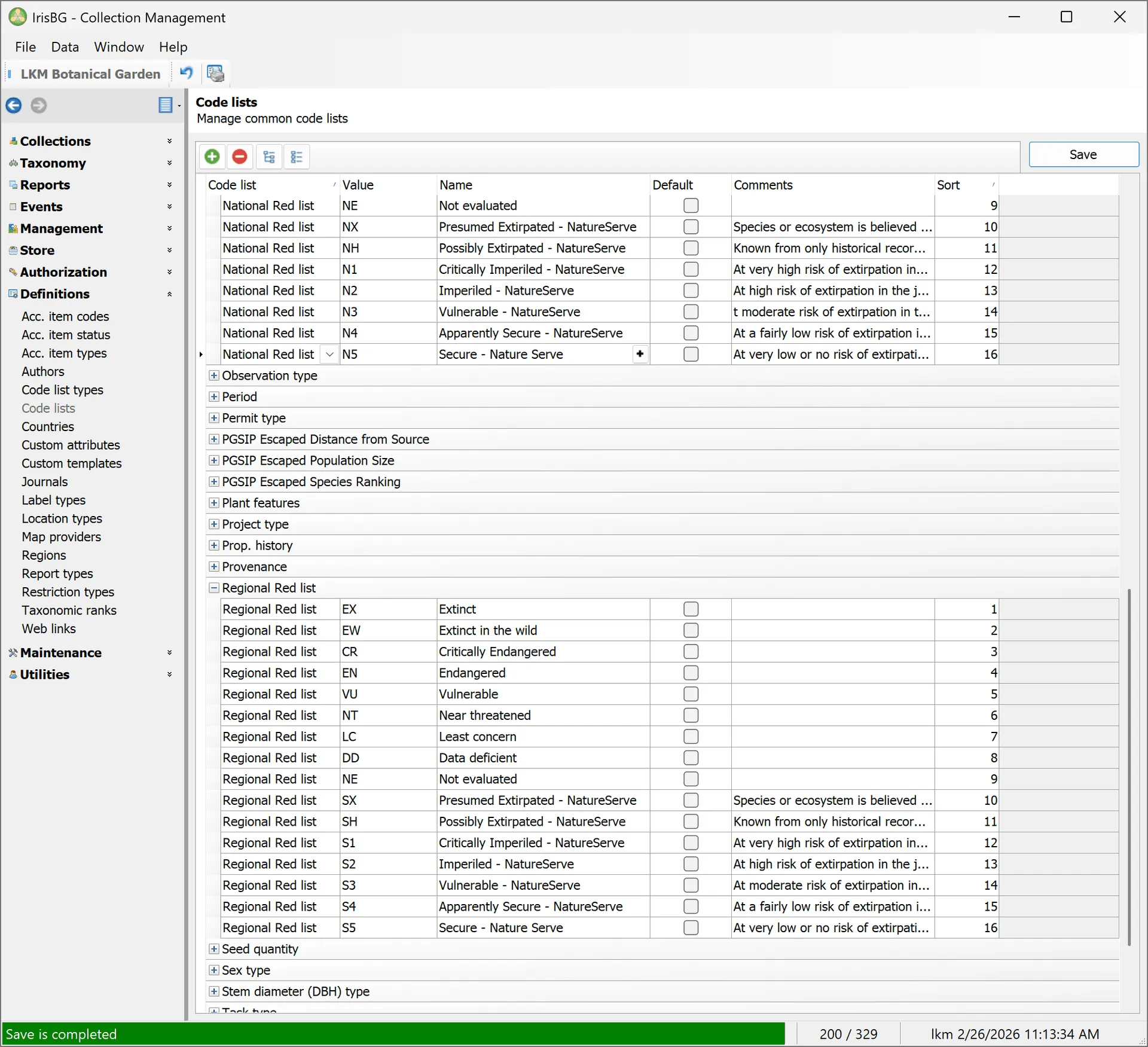Click the plus button in N5 name cell
The width and height of the screenshot is (1148, 1047).
[640, 354]
